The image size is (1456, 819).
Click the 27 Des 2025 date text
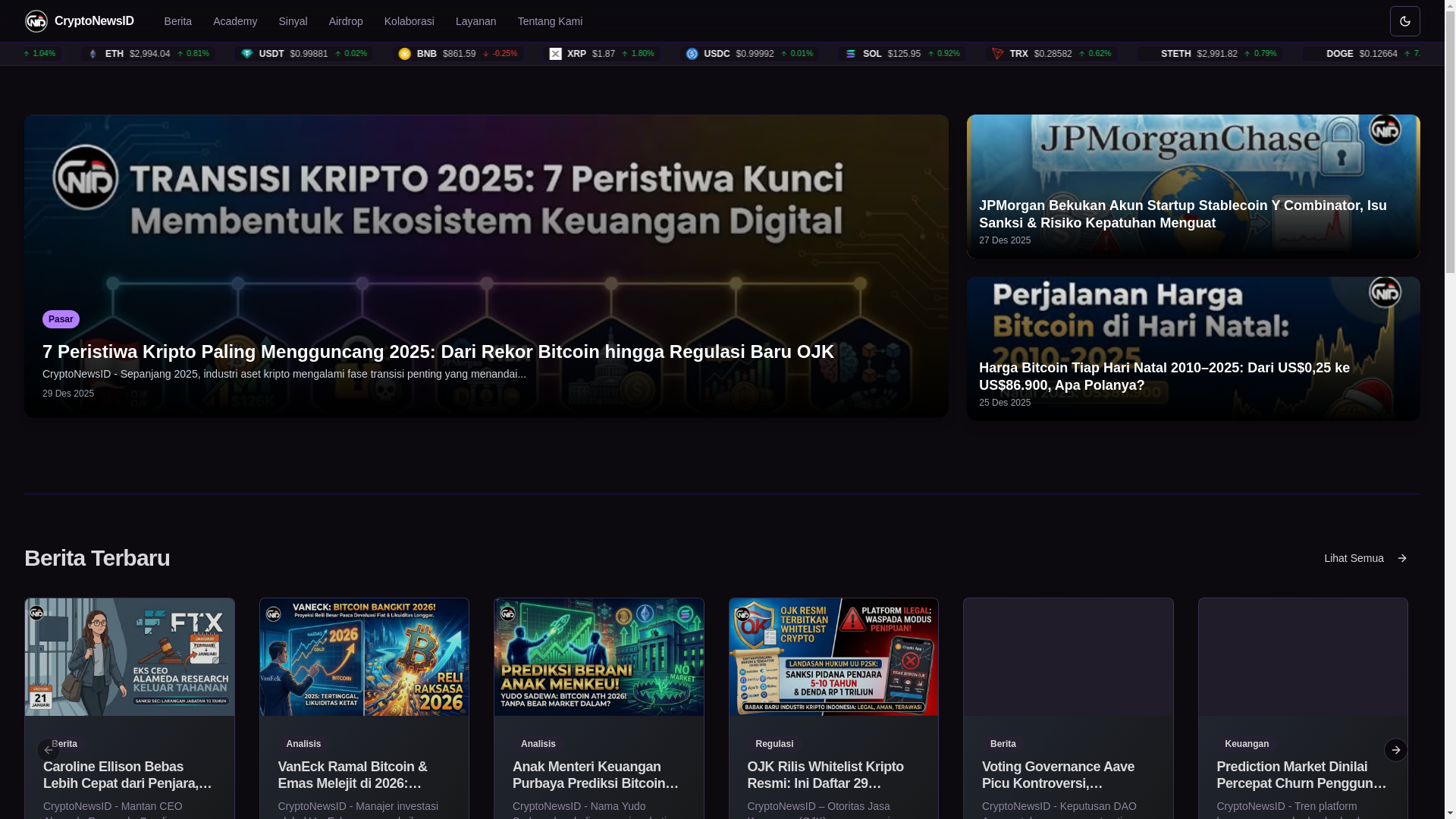pos(1005,240)
